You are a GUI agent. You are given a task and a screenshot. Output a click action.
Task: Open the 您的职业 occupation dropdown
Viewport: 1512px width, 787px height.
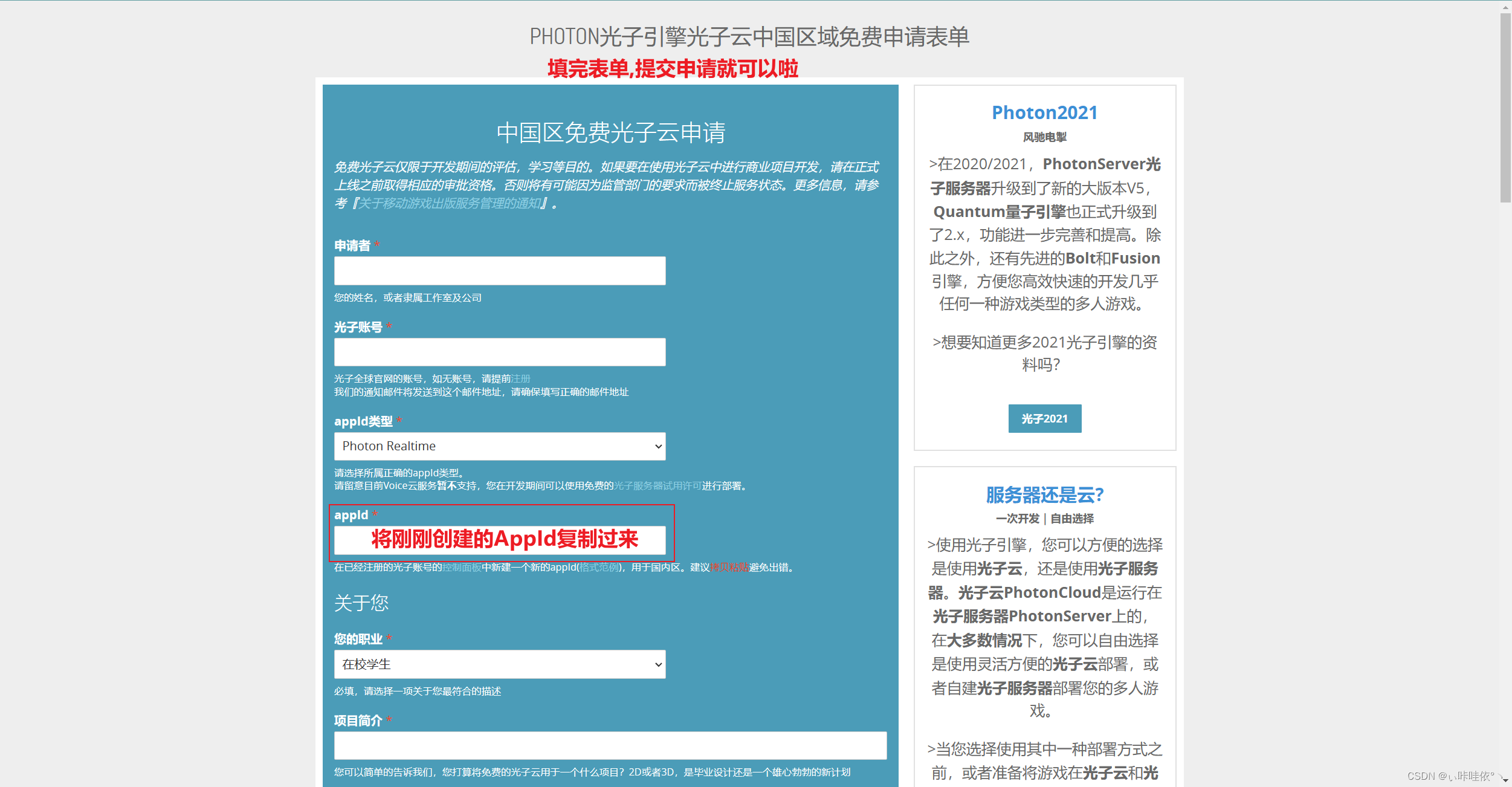tap(500, 664)
